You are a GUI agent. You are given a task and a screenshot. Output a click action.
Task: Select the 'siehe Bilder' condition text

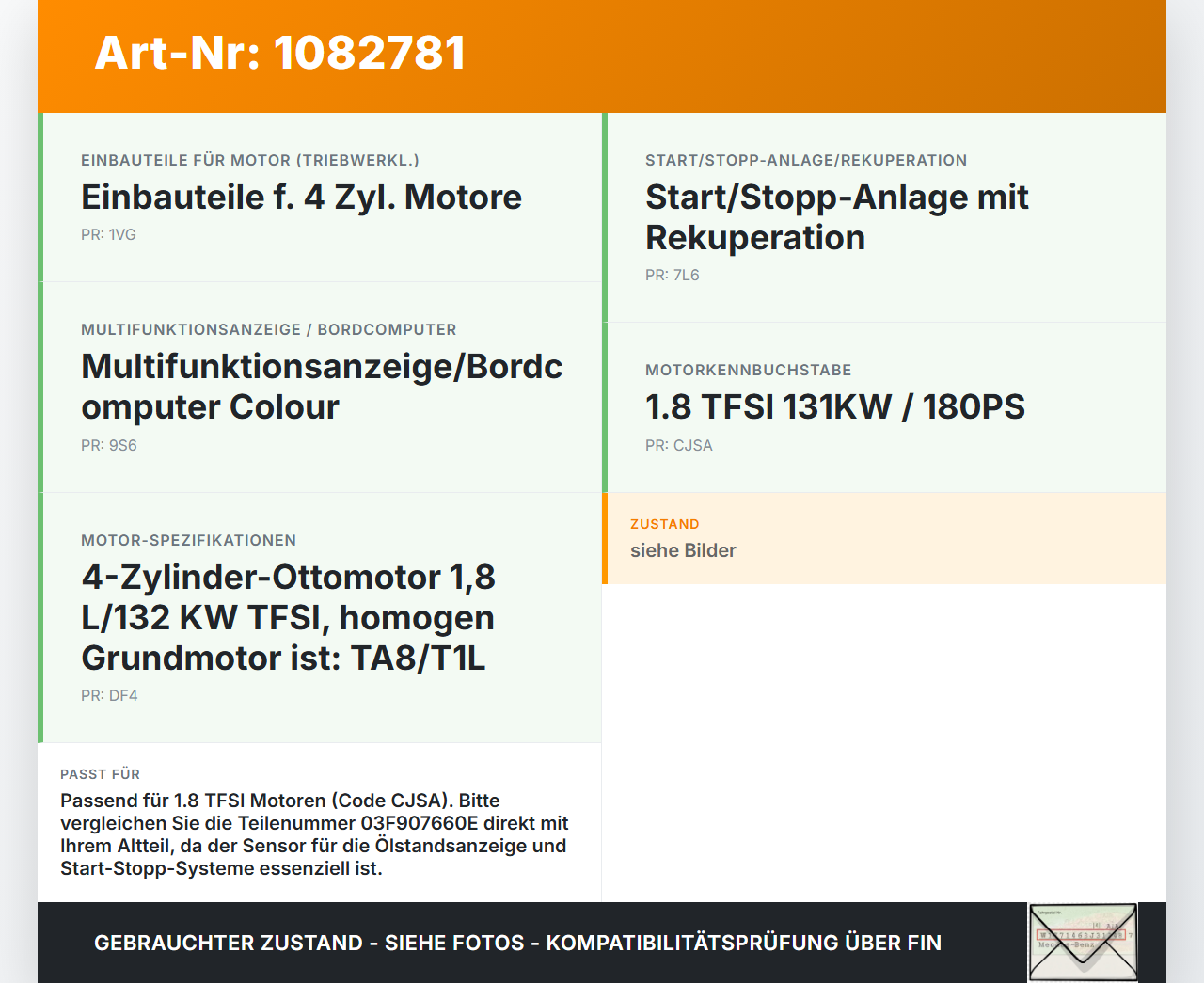click(683, 550)
